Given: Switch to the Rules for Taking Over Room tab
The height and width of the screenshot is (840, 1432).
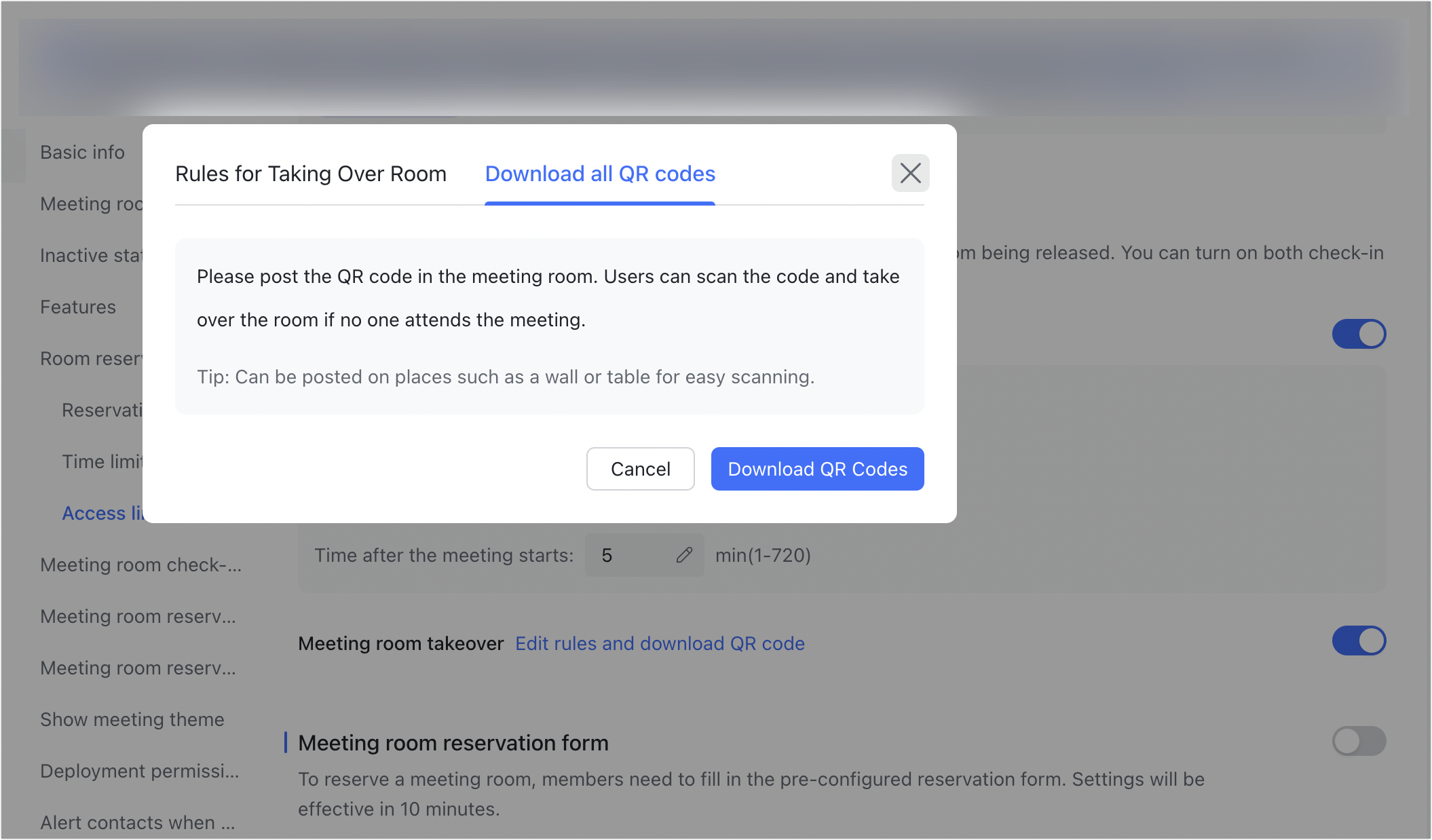Looking at the screenshot, I should (311, 174).
